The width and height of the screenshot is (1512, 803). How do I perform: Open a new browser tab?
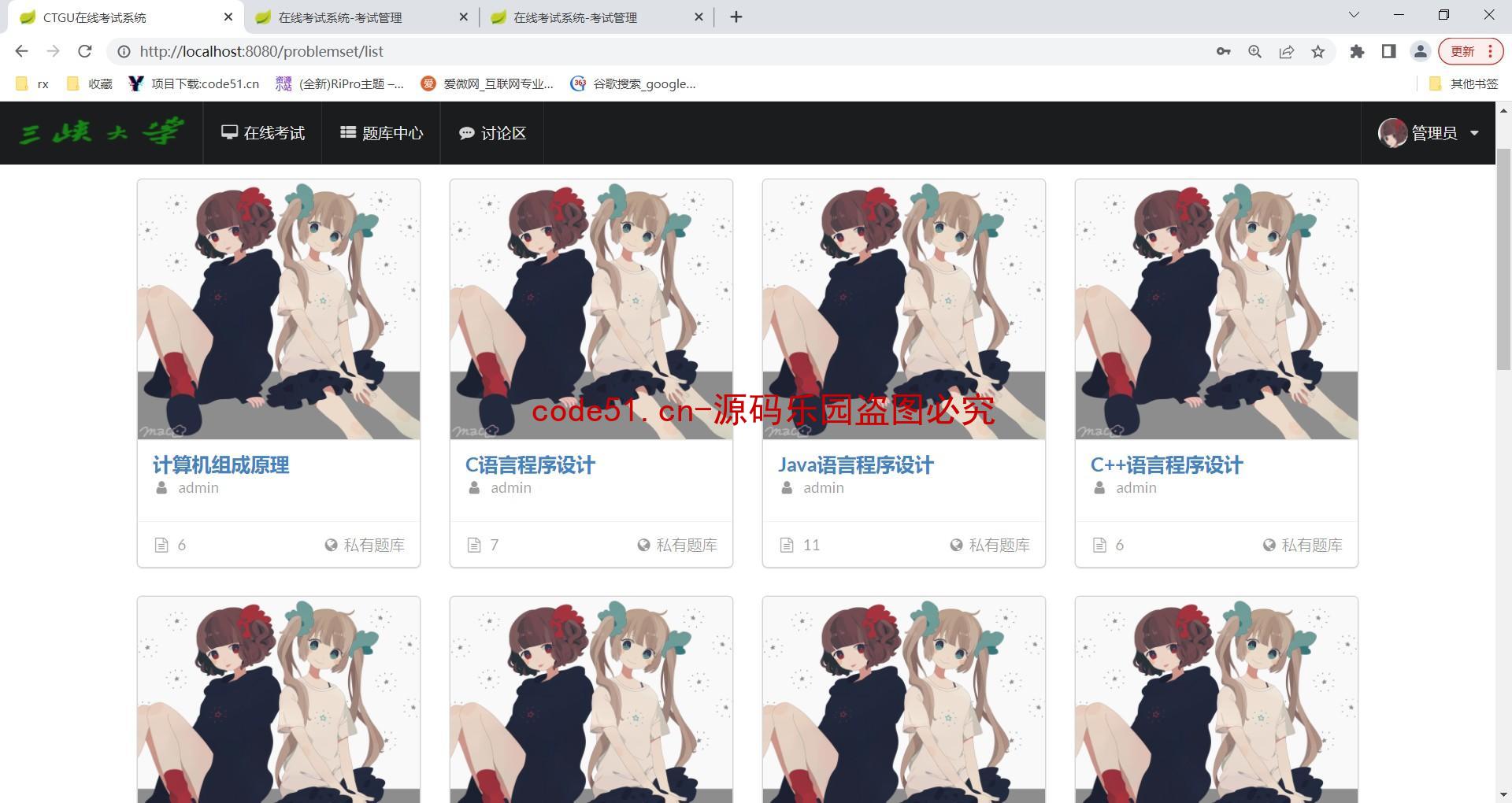point(736,17)
